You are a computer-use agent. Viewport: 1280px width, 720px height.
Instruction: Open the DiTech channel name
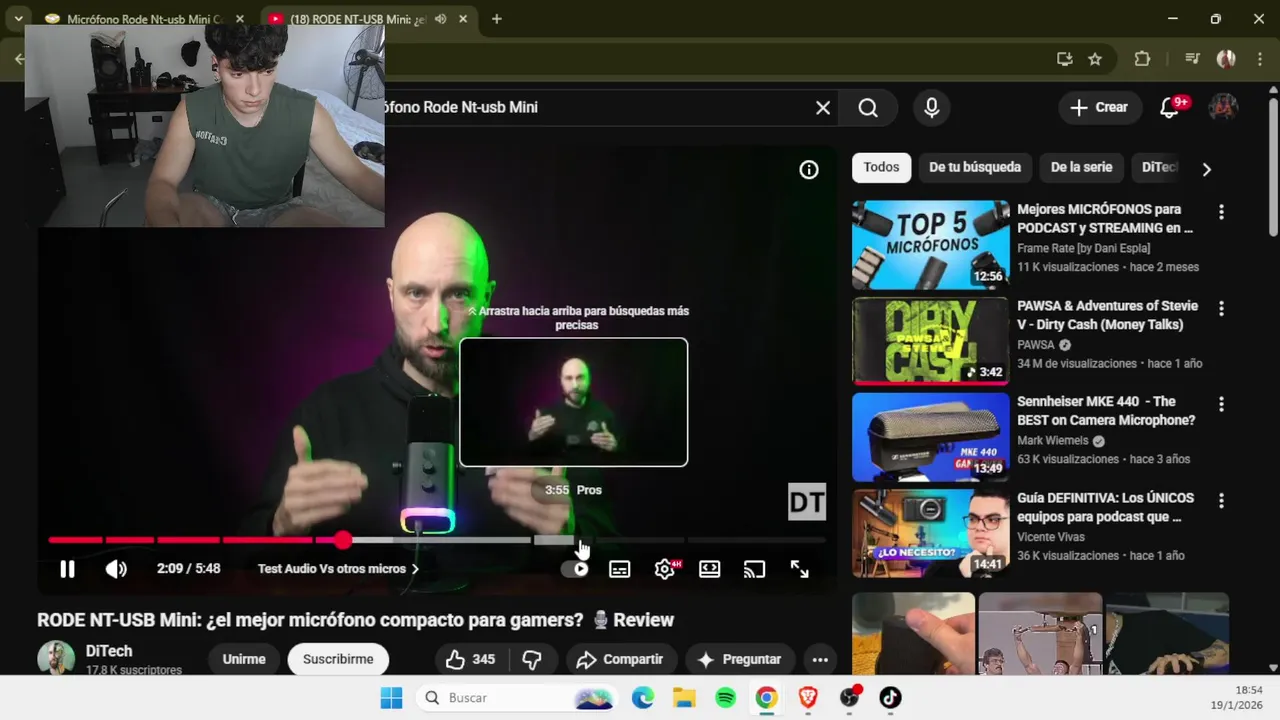coord(109,651)
